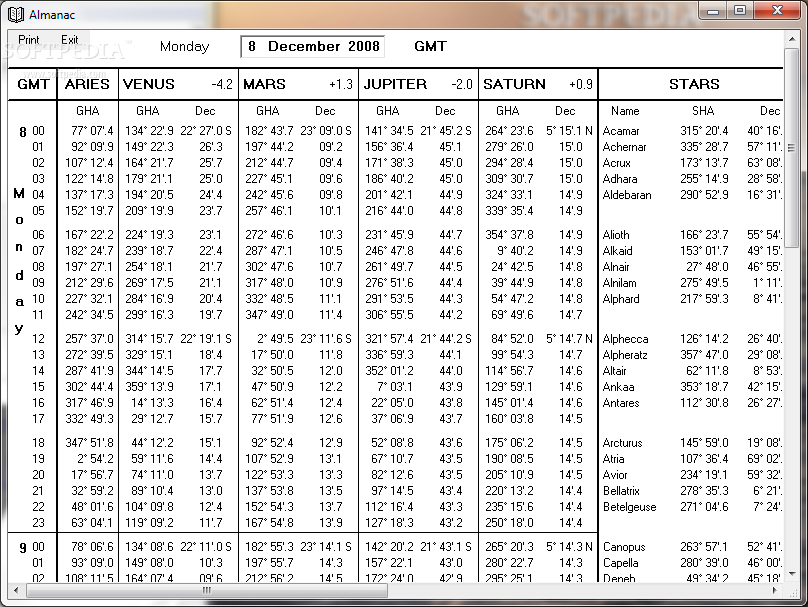This screenshot has height=607, width=808.
Task: Click the SATURN column header
Action: 514,84
